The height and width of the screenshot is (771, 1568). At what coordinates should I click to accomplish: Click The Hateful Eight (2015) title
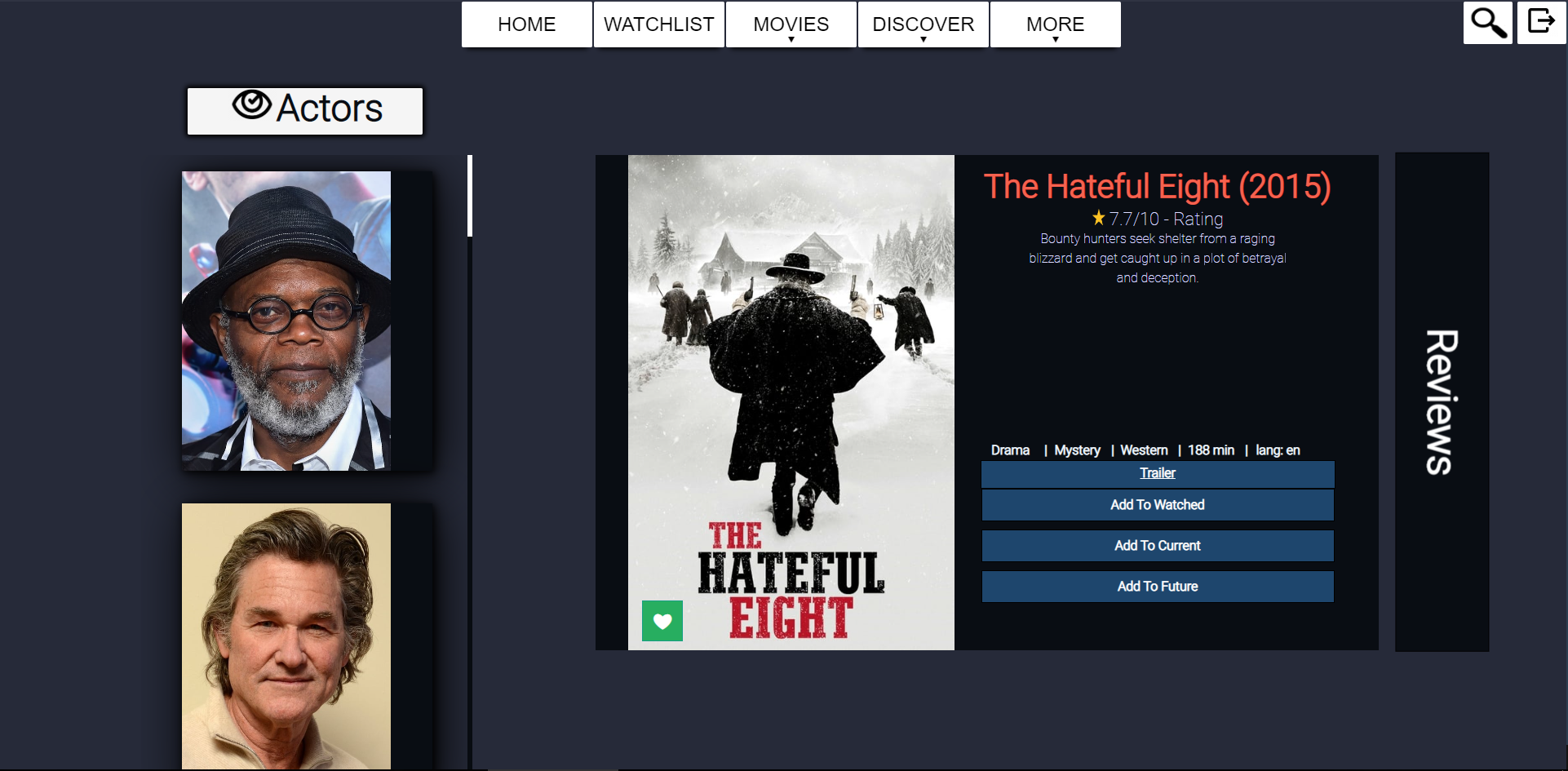(1157, 187)
